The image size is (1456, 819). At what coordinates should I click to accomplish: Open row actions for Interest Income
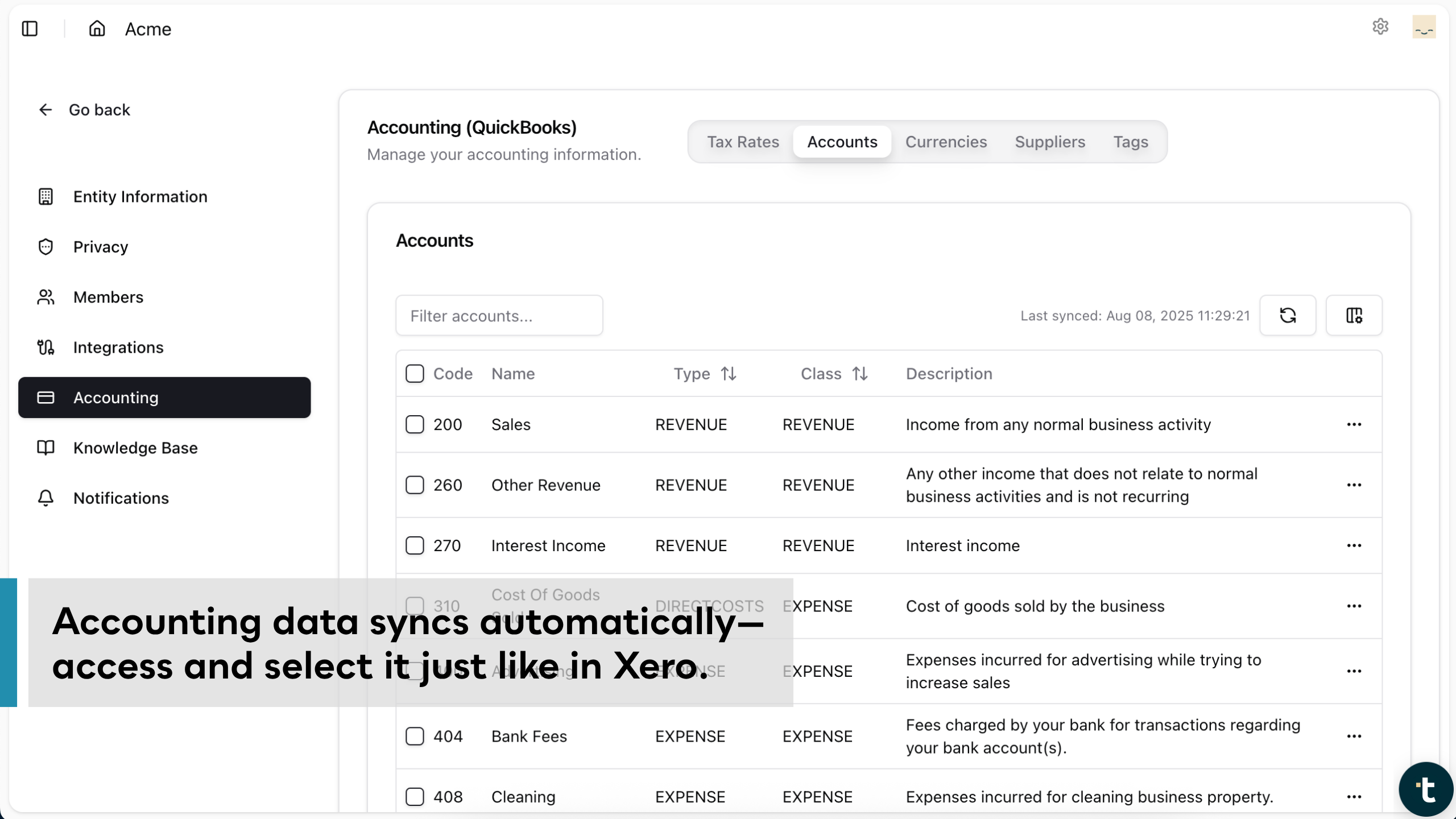click(1354, 545)
